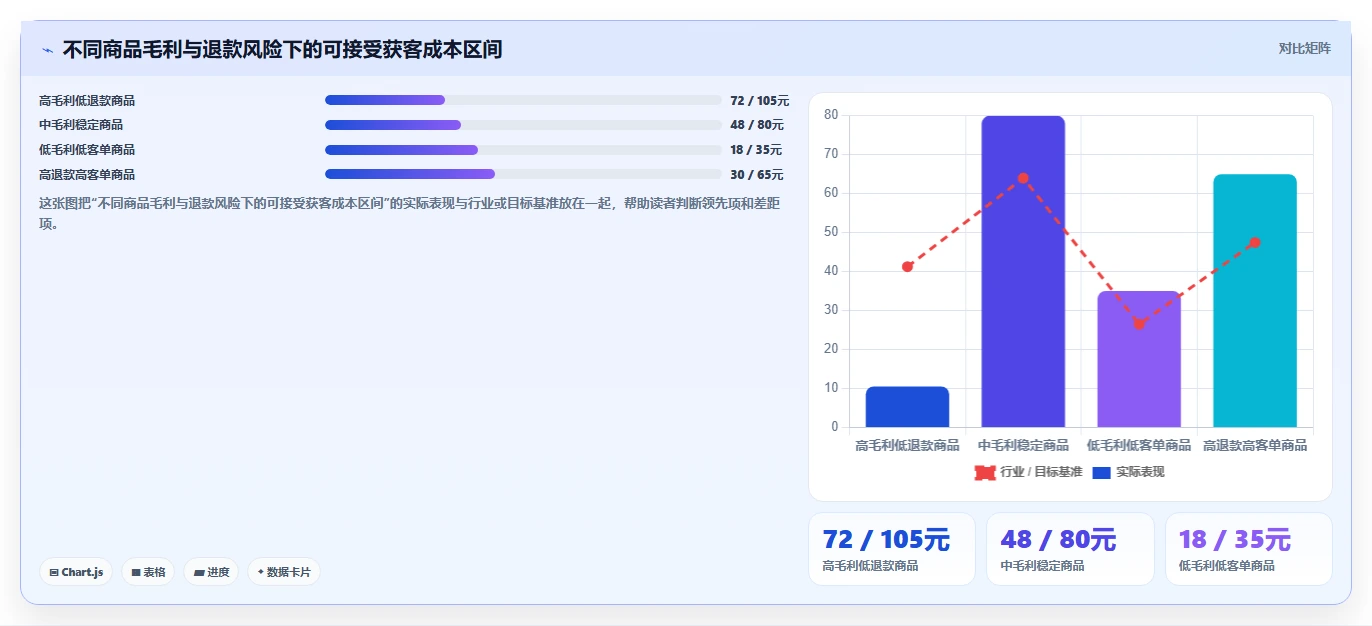Click the 对比矩阵 label in the header

(1304, 48)
